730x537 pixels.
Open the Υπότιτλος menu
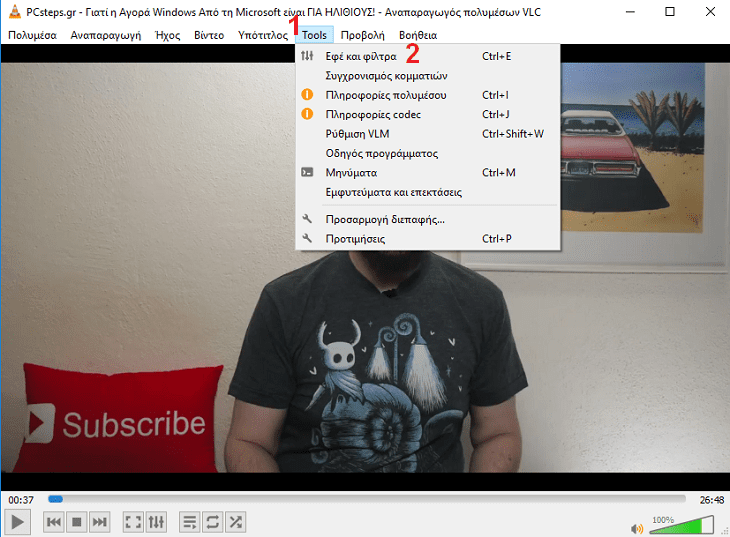pyautogui.click(x=263, y=35)
